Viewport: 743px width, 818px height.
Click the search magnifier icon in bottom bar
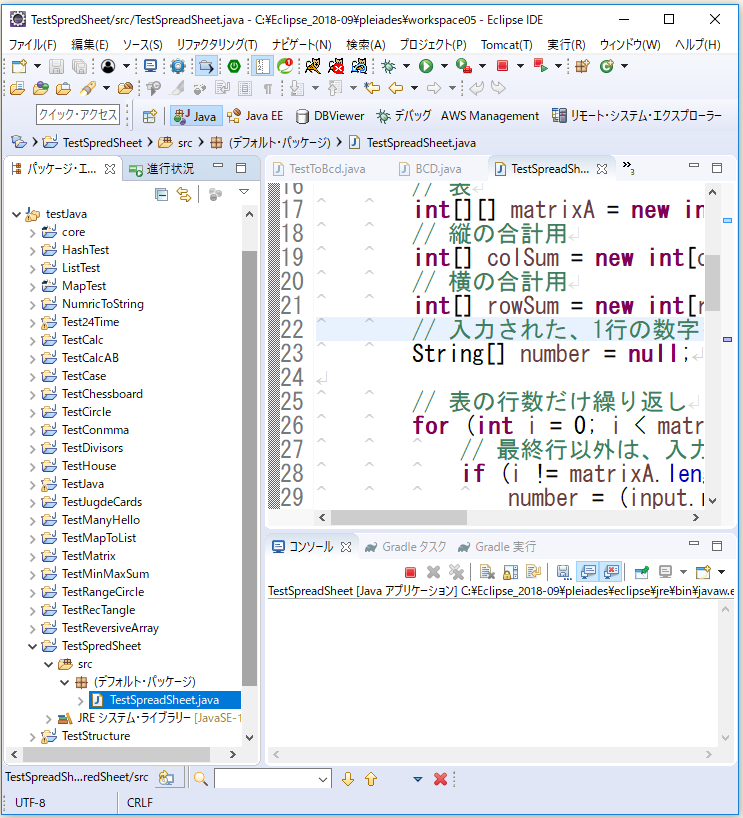[x=200, y=779]
